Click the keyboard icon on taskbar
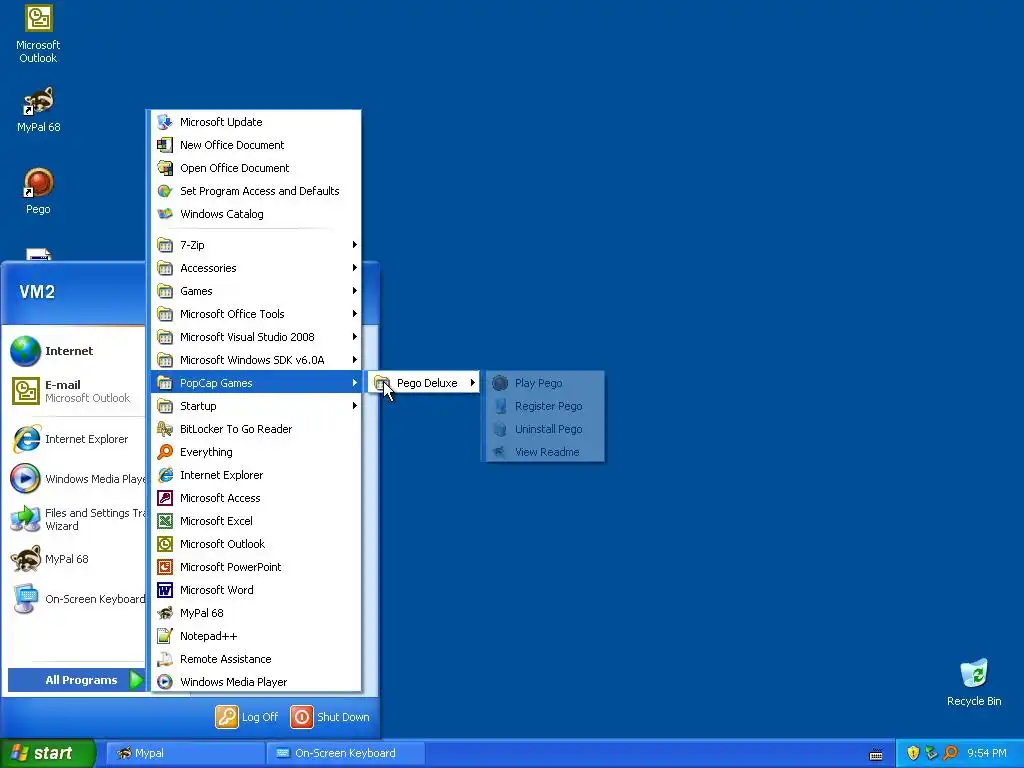Image resolution: width=1024 pixels, height=768 pixels. [x=876, y=755]
